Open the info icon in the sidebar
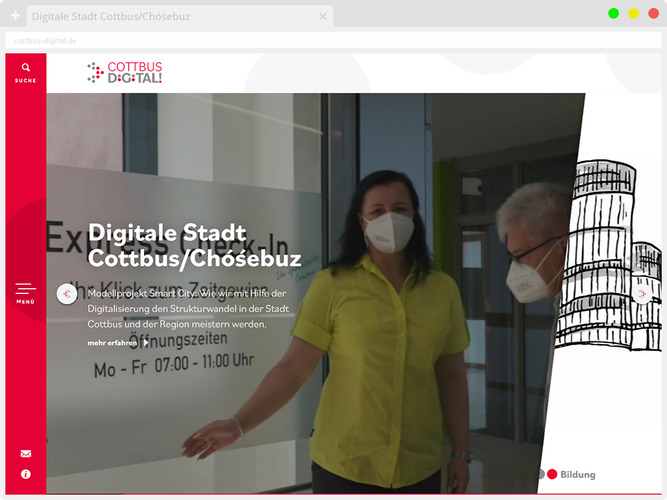 [26, 474]
